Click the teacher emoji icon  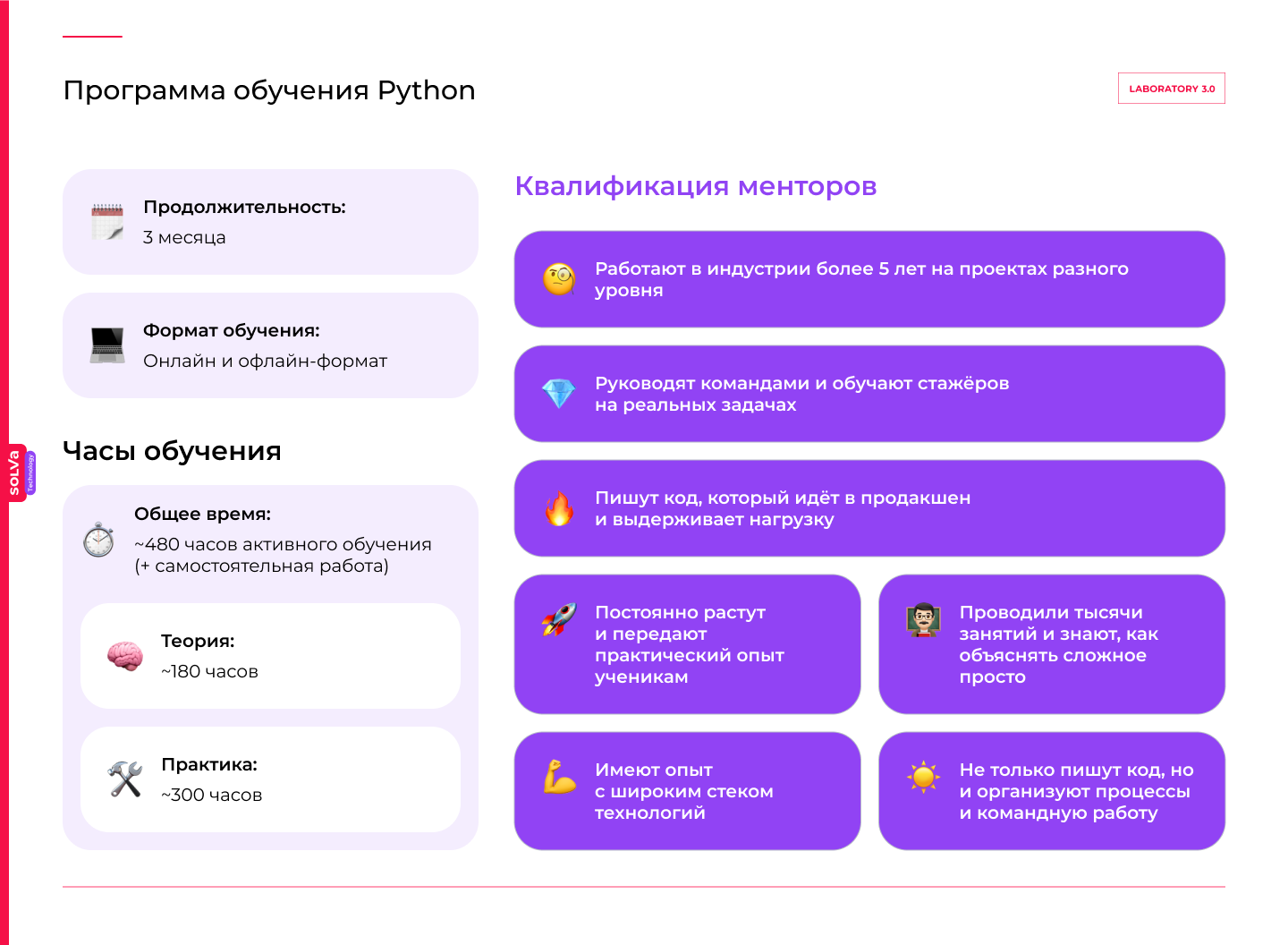923,619
